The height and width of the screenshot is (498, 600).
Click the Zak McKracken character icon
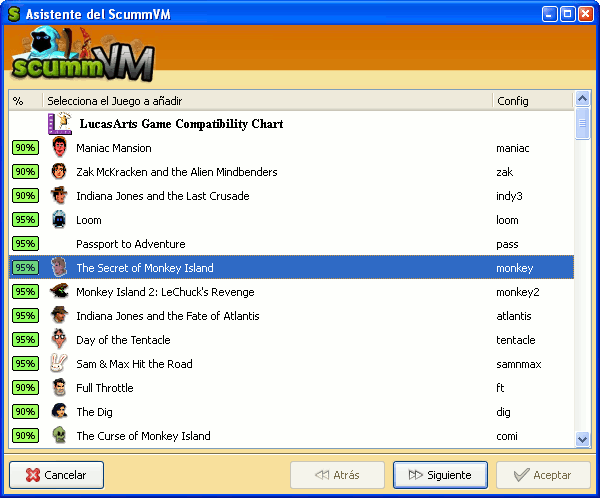coord(59,172)
